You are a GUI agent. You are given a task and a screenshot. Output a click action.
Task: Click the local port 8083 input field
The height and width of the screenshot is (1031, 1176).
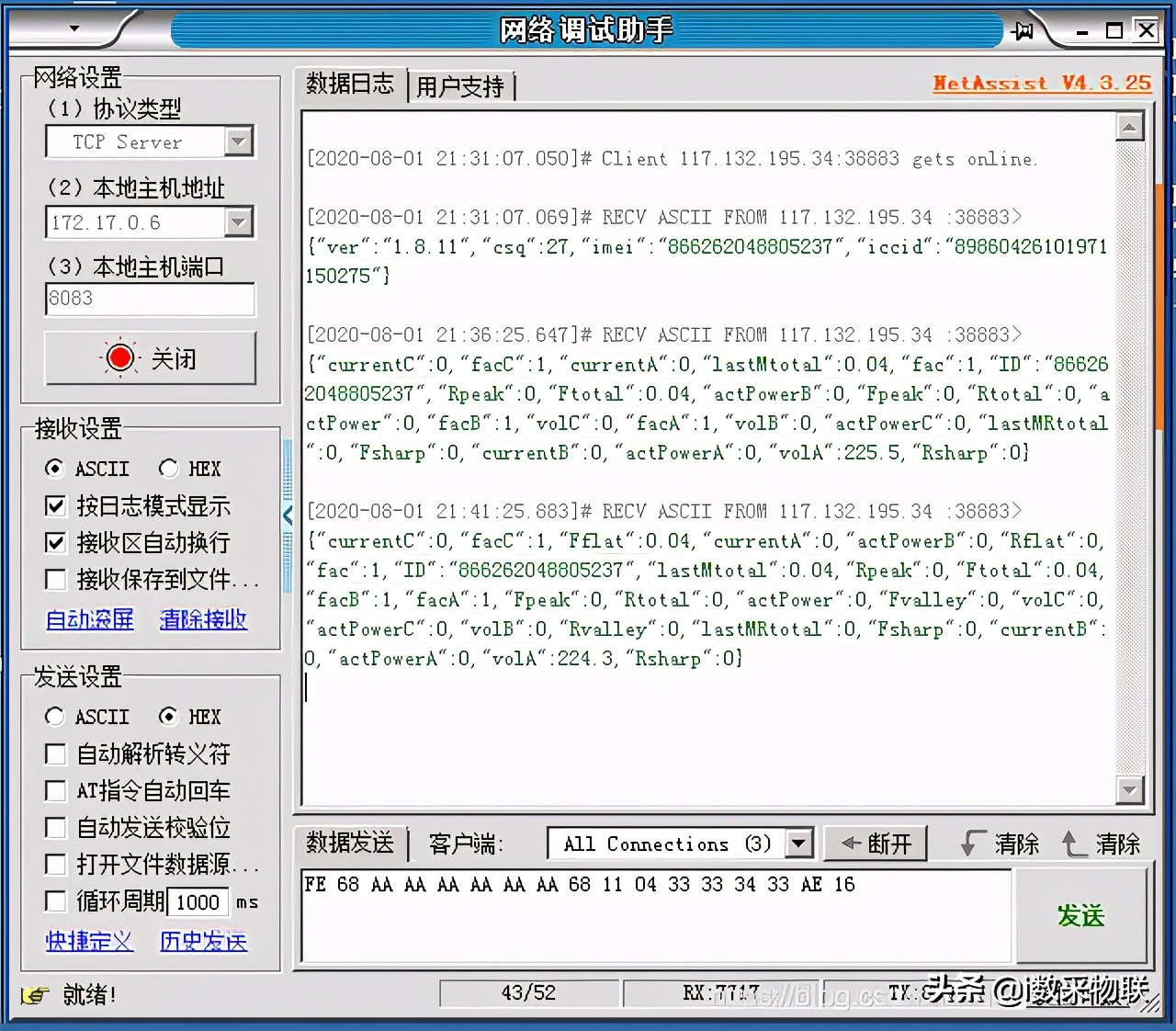coord(150,299)
